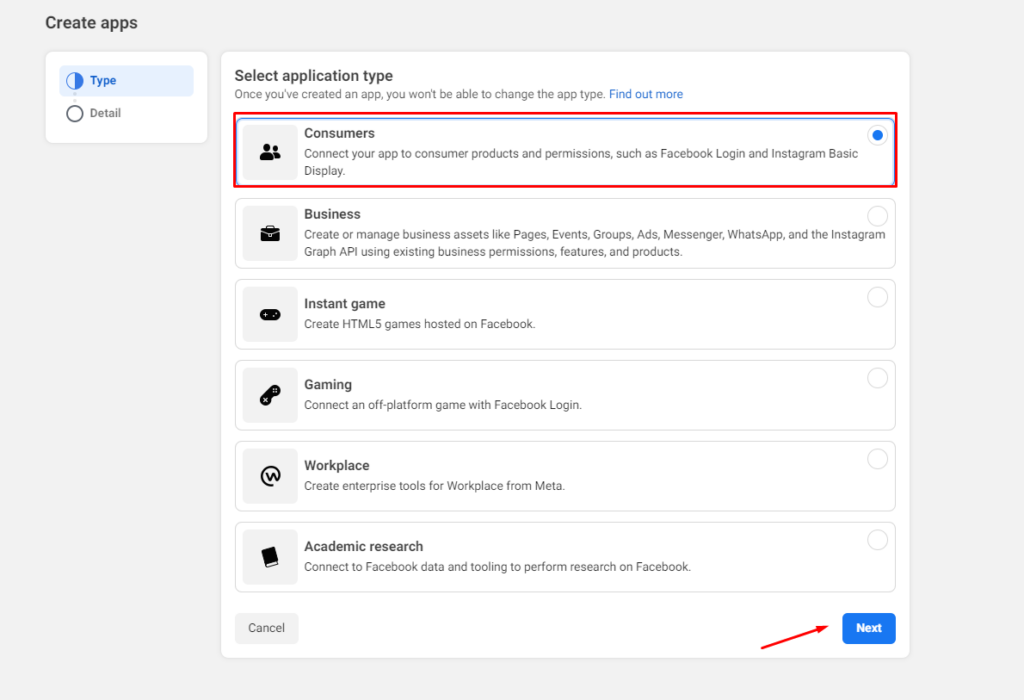This screenshot has height=700, width=1024.
Task: Select the Business radio button
Action: click(877, 215)
